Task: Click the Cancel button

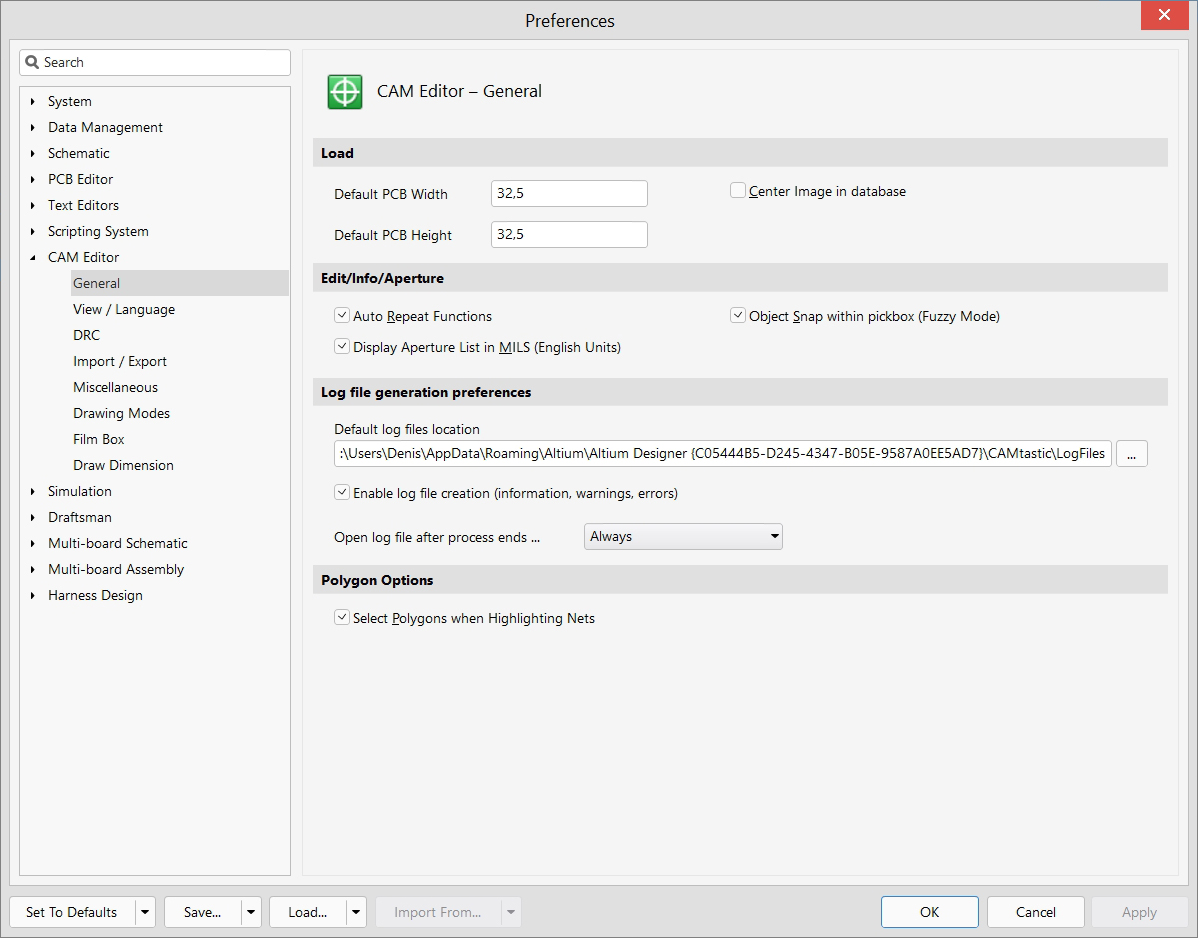Action: (x=1036, y=912)
